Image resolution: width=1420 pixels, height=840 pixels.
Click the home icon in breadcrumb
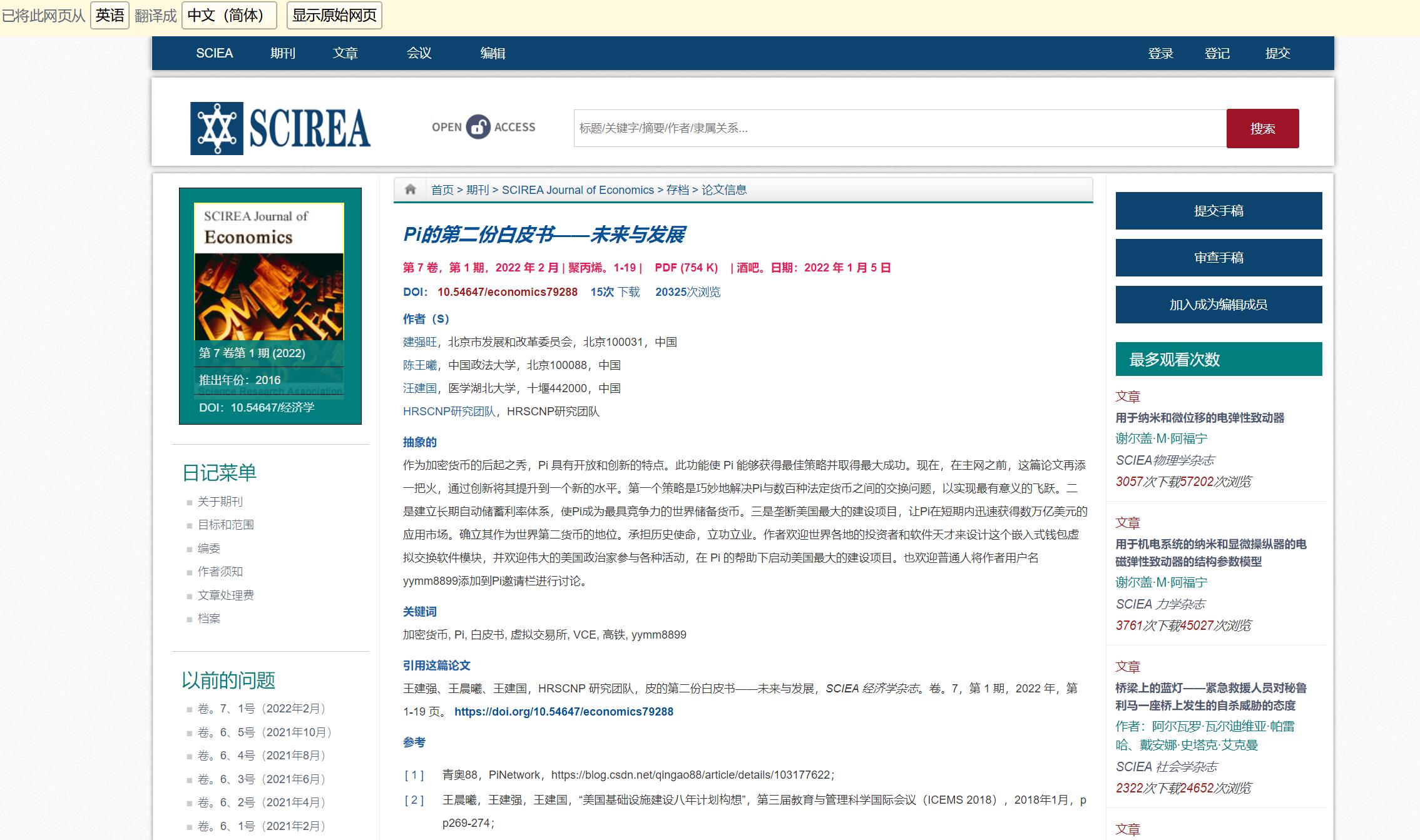pyautogui.click(x=410, y=190)
